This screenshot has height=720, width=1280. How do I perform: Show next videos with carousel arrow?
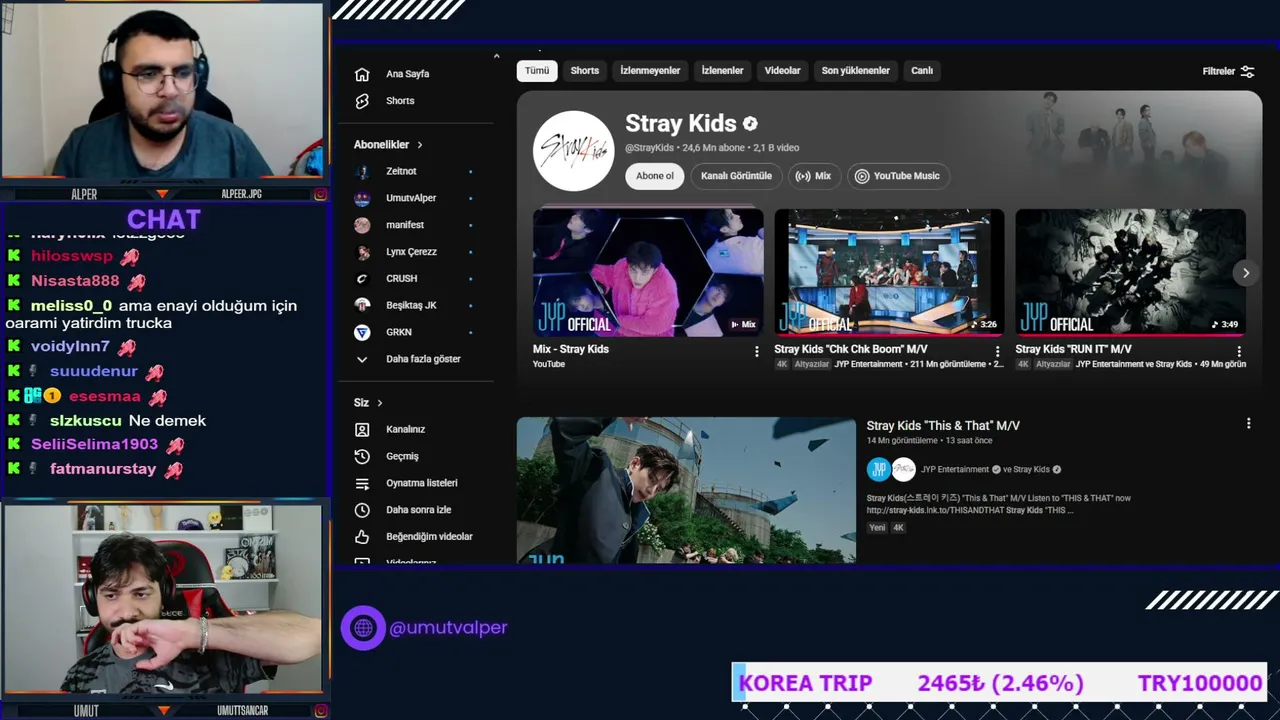1245,273
